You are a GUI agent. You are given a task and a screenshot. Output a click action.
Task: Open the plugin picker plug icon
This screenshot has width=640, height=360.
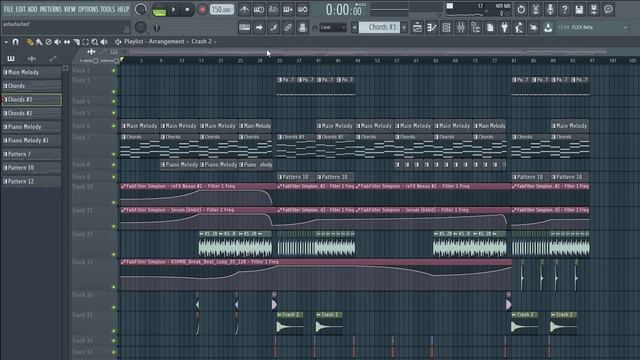click(504, 27)
